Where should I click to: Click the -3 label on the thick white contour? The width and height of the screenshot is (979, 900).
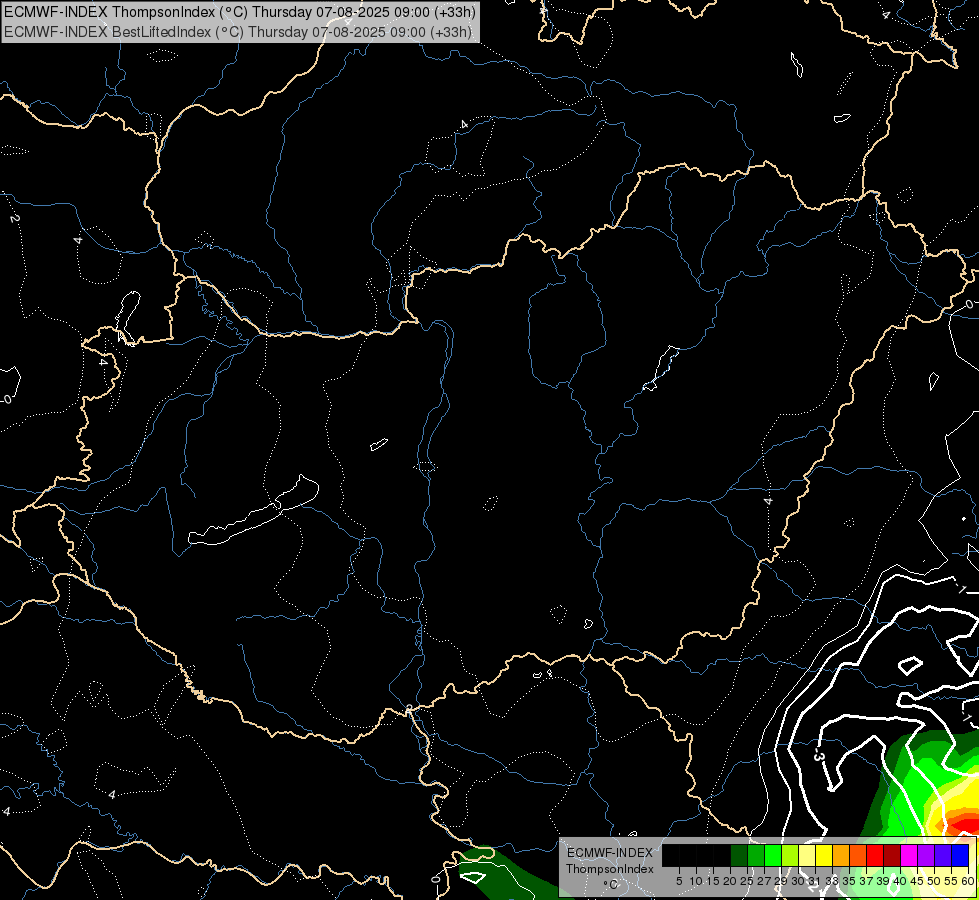(819, 756)
